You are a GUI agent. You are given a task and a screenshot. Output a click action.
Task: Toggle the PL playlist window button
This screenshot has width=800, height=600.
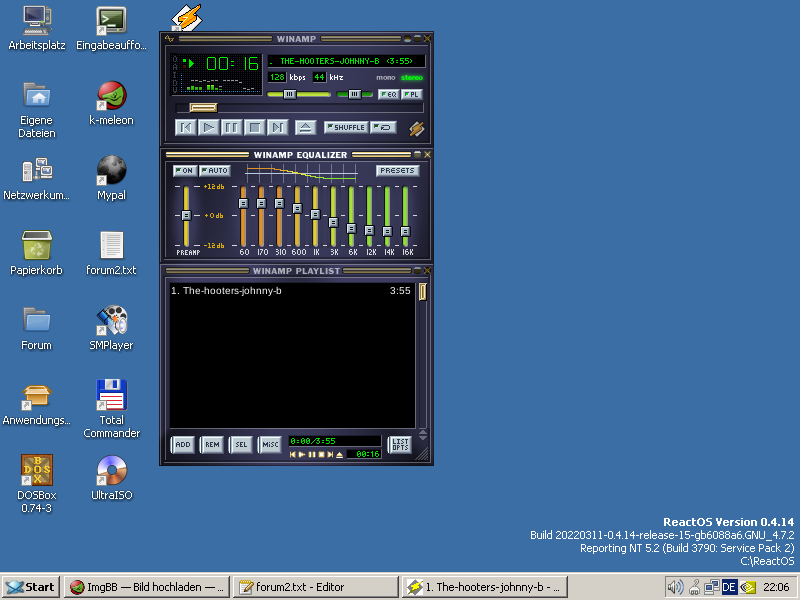click(412, 94)
